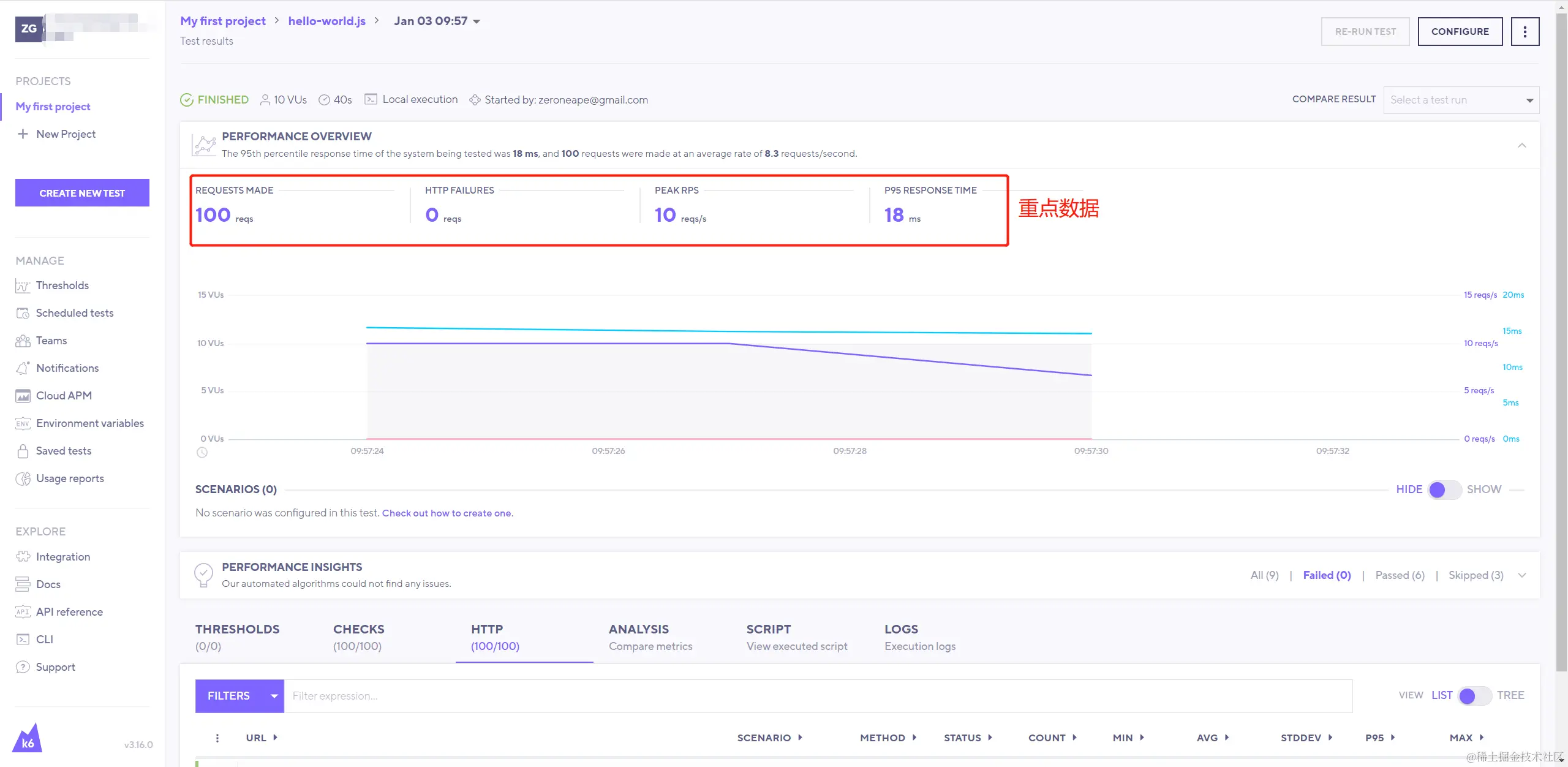Screen dimensions: 1568x767
Task: Collapse the Performance Overview panel chevron
Action: point(1521,146)
